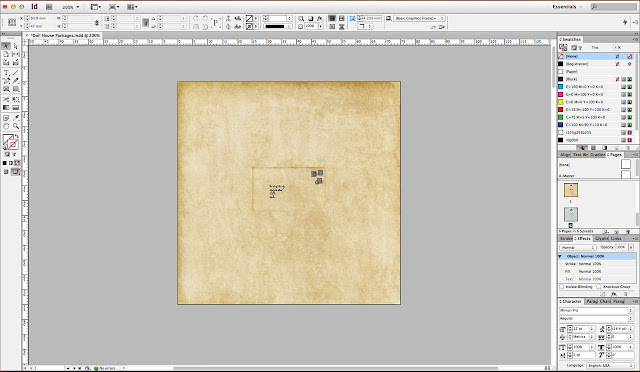The height and width of the screenshot is (372, 640).
Task: Select the [Paper] swatch
Action: pyautogui.click(x=595, y=71)
